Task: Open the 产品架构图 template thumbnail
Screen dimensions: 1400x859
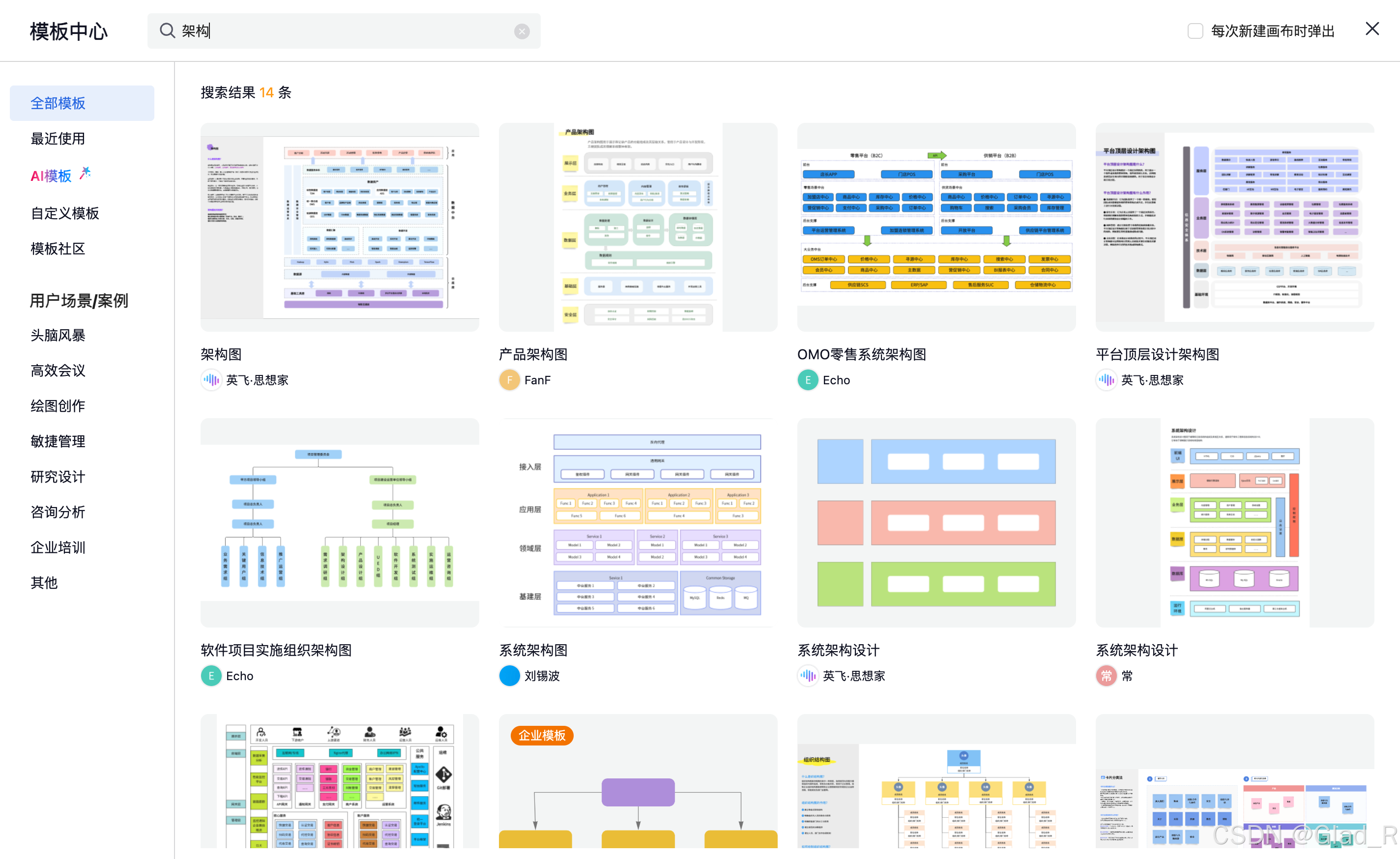Action: click(638, 227)
